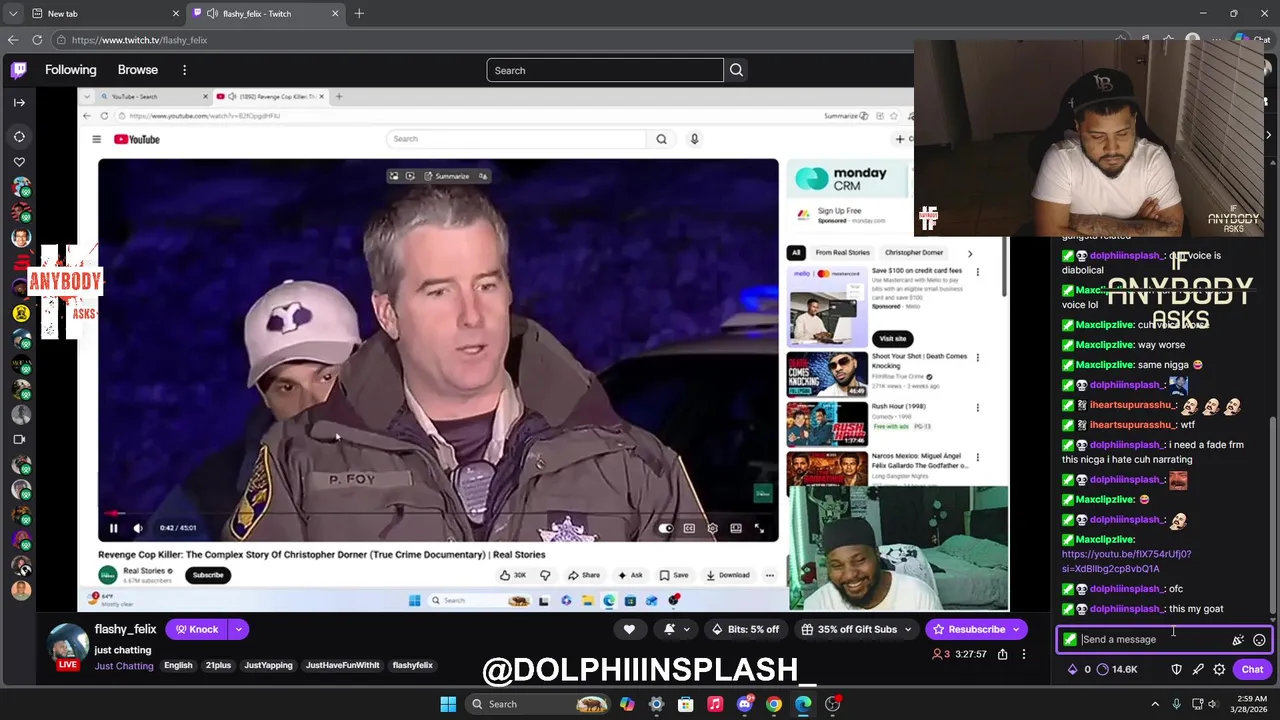The width and height of the screenshot is (1280, 720).
Task: Select the JustYapping tag
Action: [x=267, y=666]
